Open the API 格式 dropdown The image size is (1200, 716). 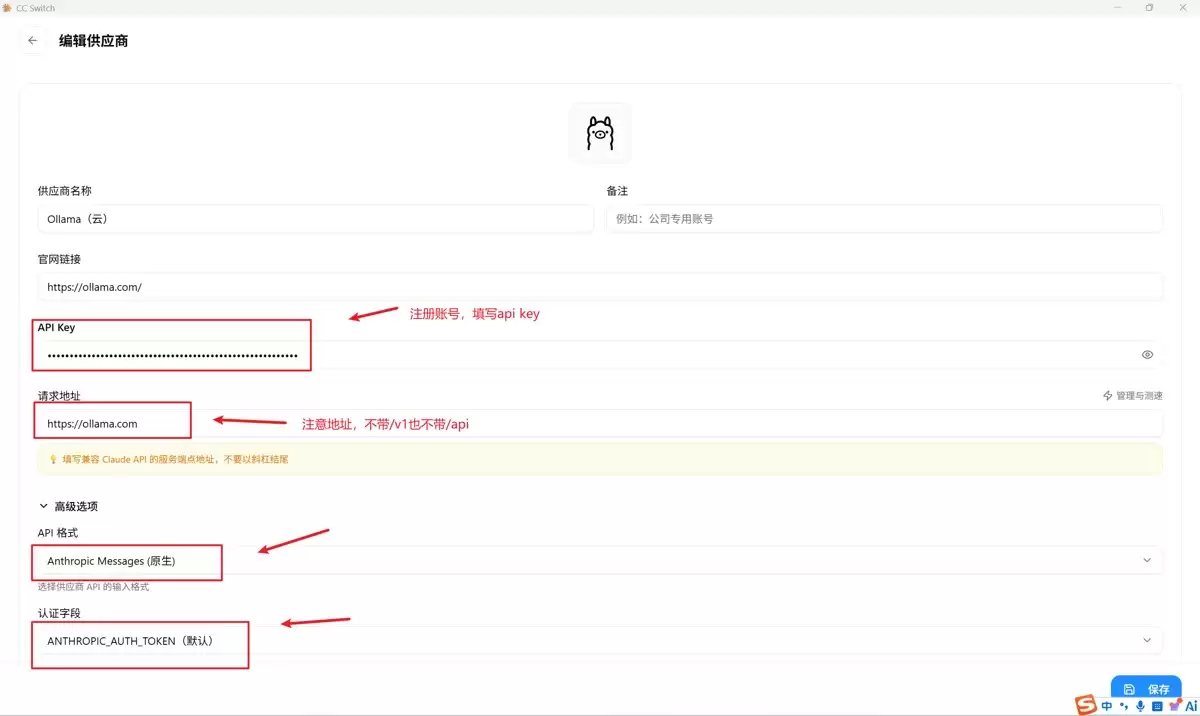600,561
